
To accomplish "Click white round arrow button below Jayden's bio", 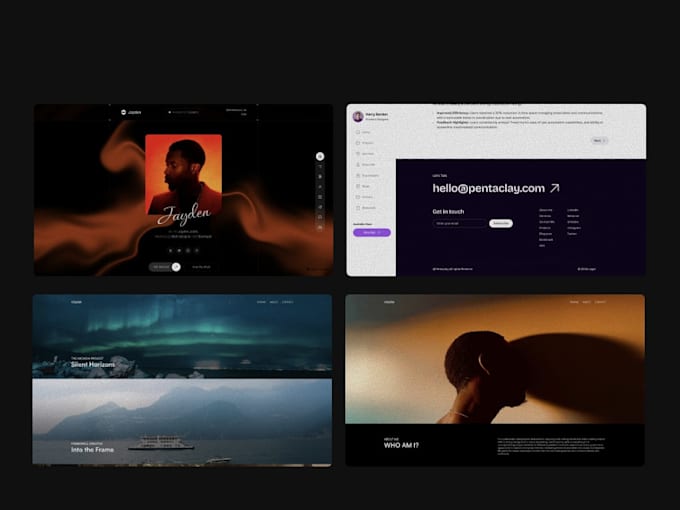I will (176, 267).
